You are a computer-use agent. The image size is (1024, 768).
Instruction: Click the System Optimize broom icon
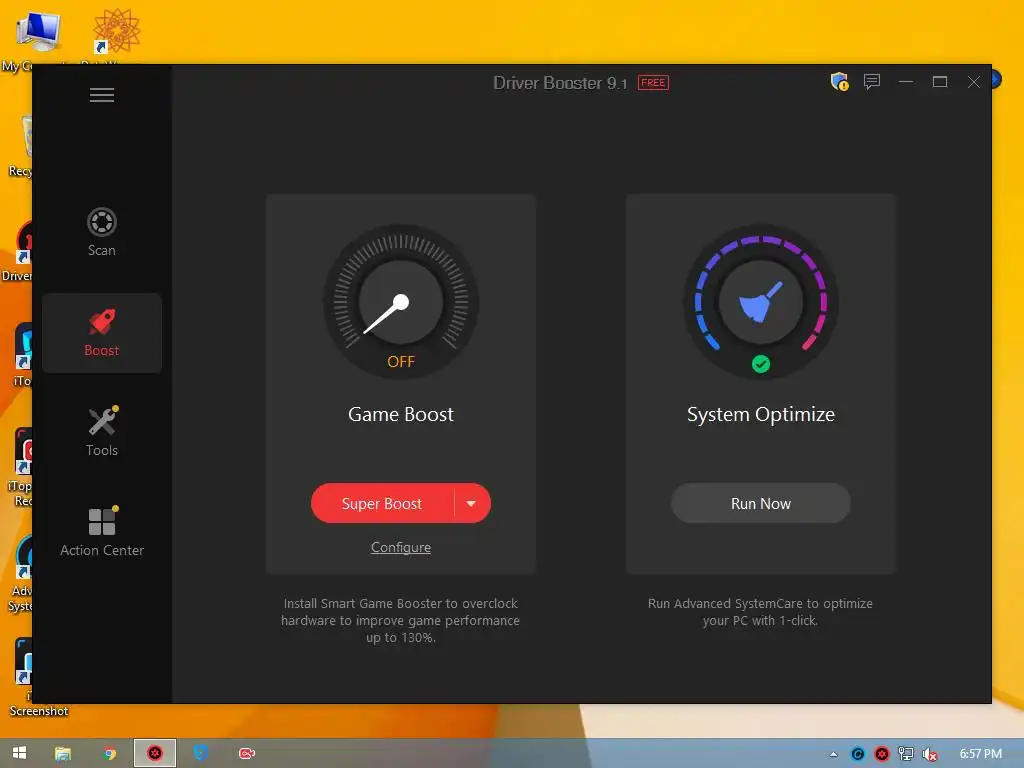pyautogui.click(x=761, y=302)
